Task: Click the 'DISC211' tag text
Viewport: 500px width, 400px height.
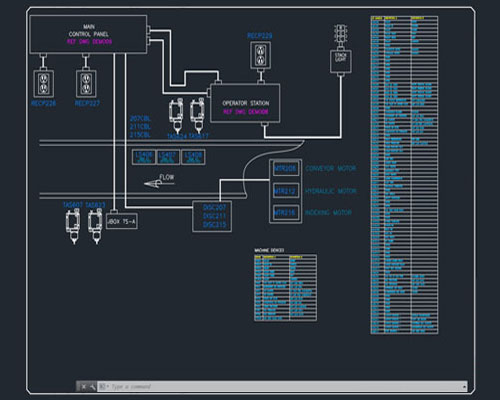Action: pos(215,216)
